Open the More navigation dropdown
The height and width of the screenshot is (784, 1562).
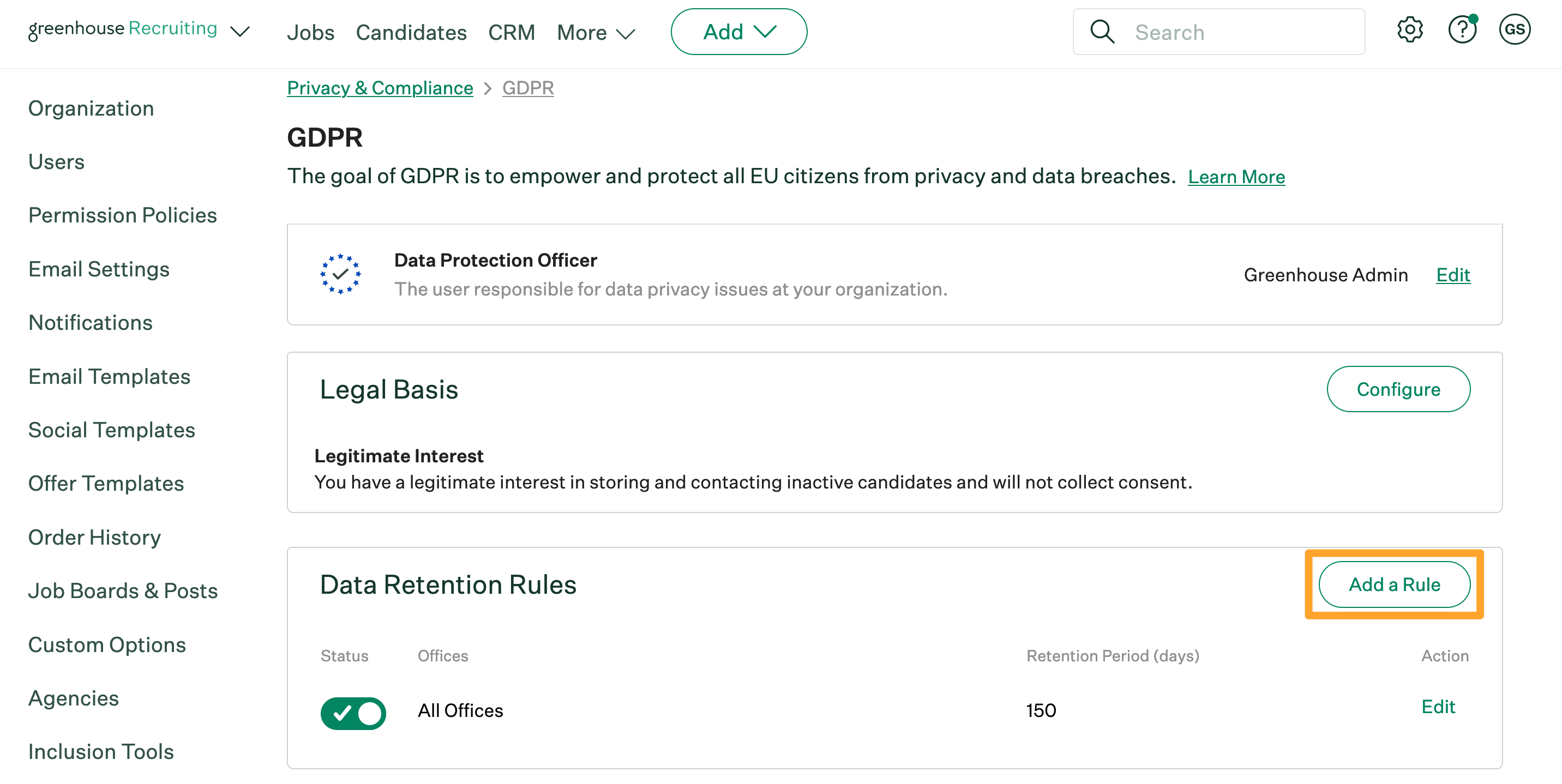[596, 33]
